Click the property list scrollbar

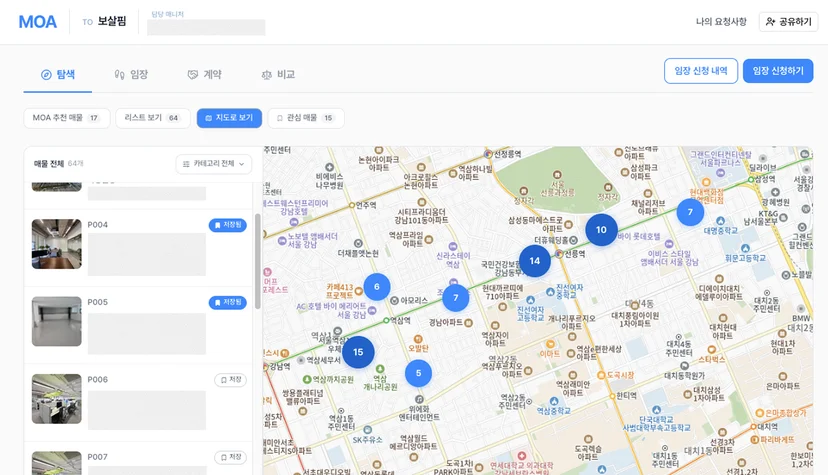(258, 261)
